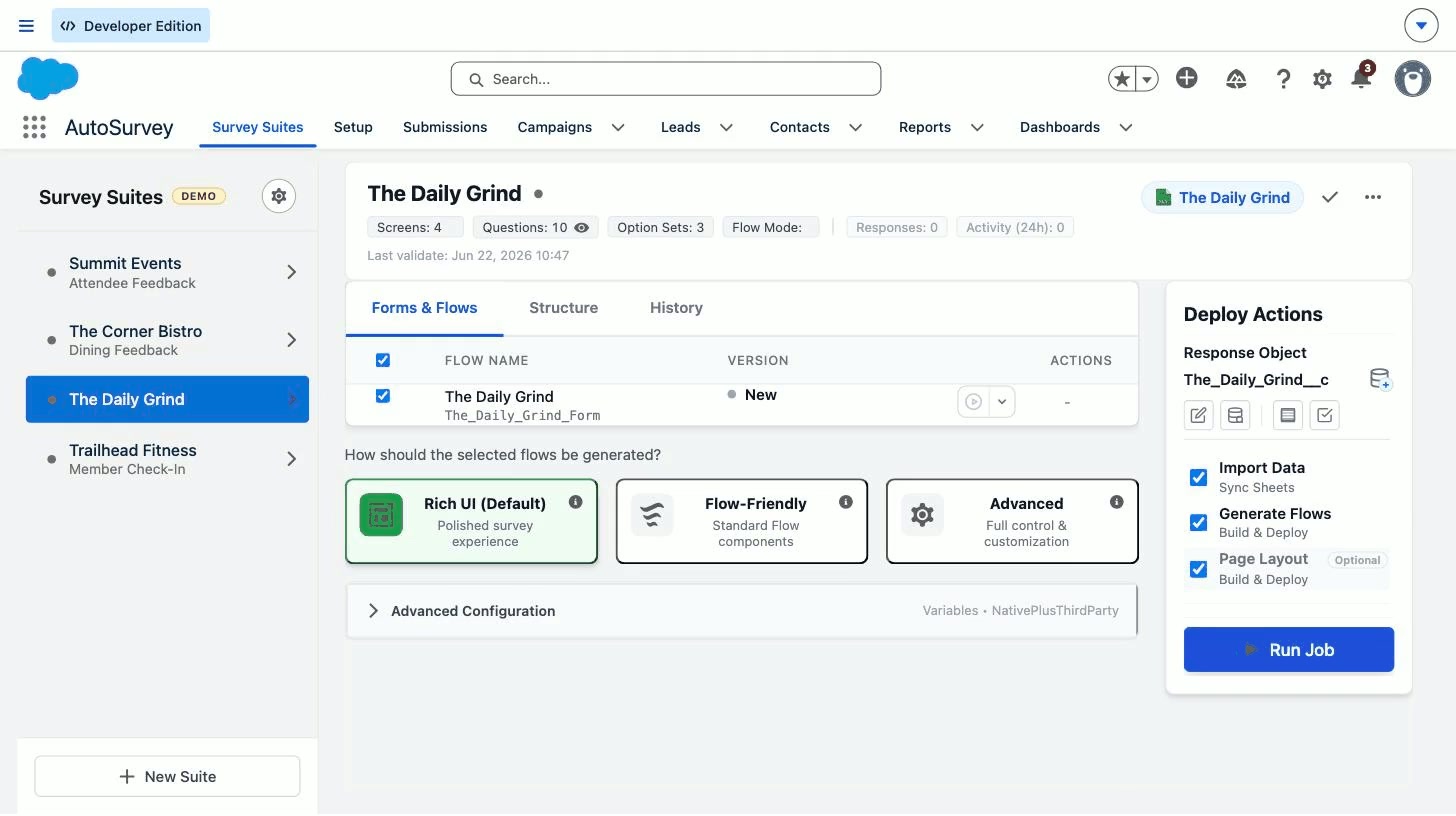Open the Global Actions plus icon
Image resolution: width=1456 pixels, height=816 pixels.
(x=1187, y=78)
